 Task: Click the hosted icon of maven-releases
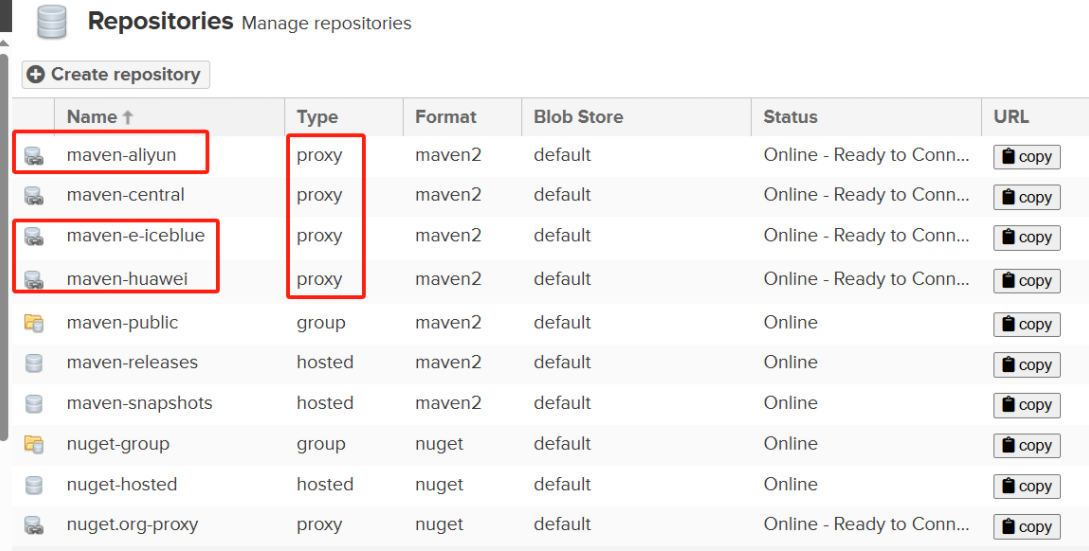click(33, 363)
